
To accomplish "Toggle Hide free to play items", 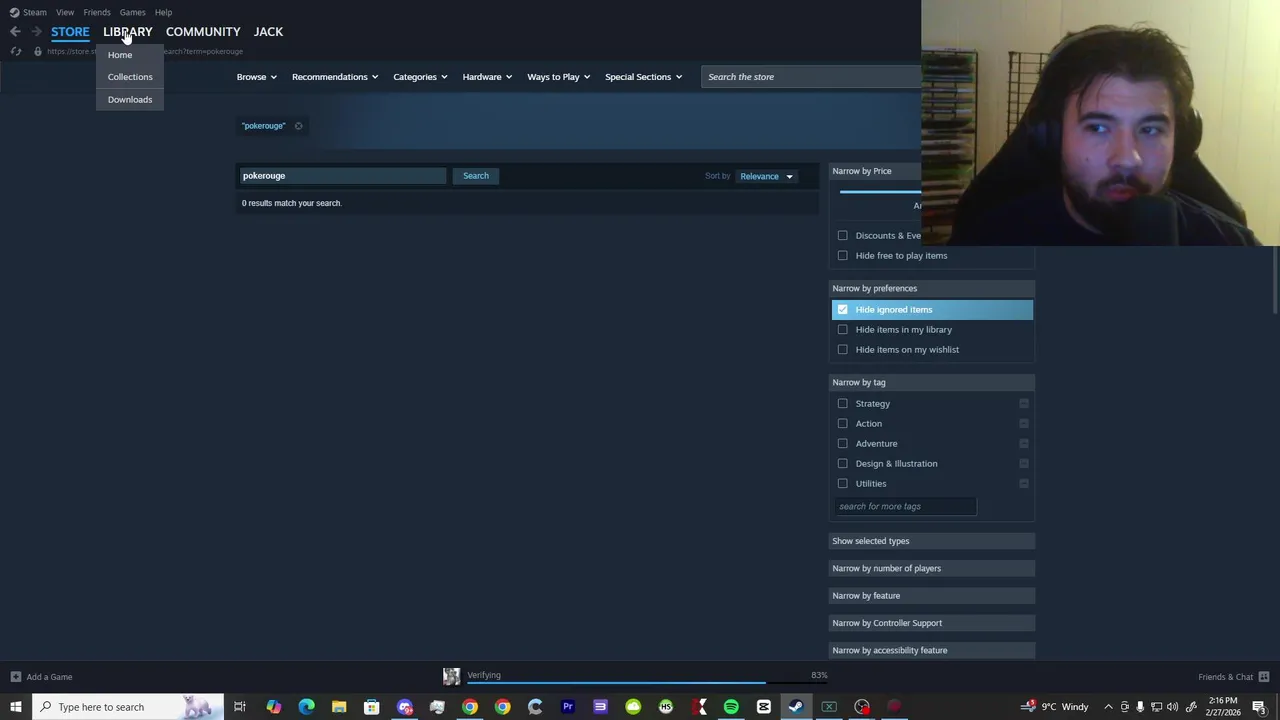I will click(x=843, y=256).
